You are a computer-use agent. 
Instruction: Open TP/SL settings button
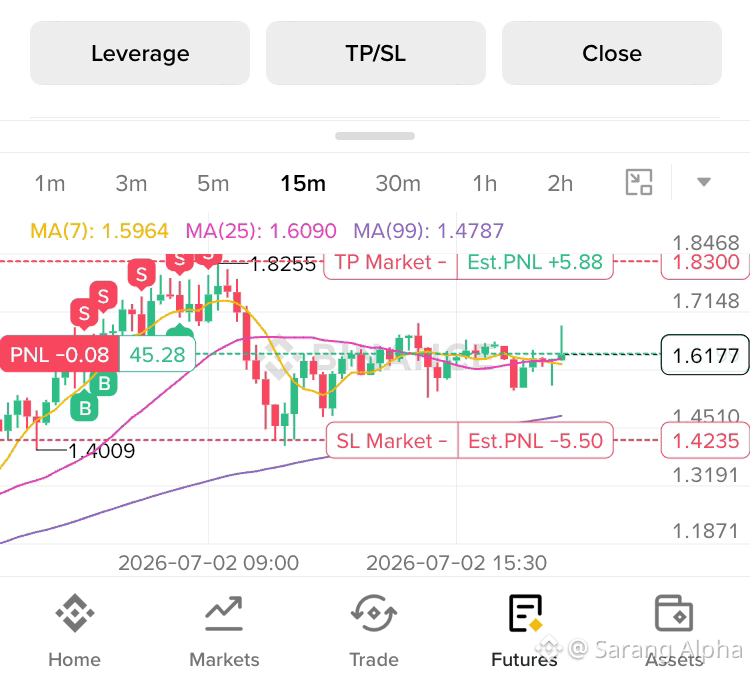pyautogui.click(x=376, y=53)
